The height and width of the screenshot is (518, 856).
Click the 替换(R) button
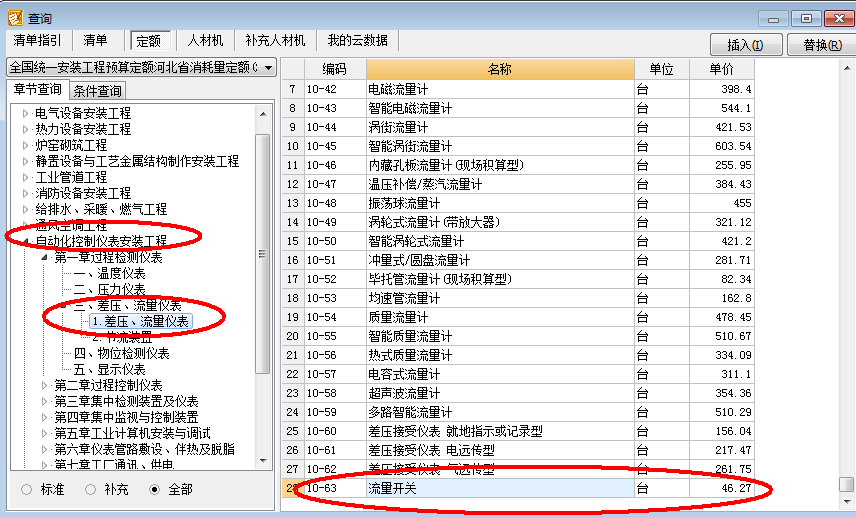coord(822,45)
